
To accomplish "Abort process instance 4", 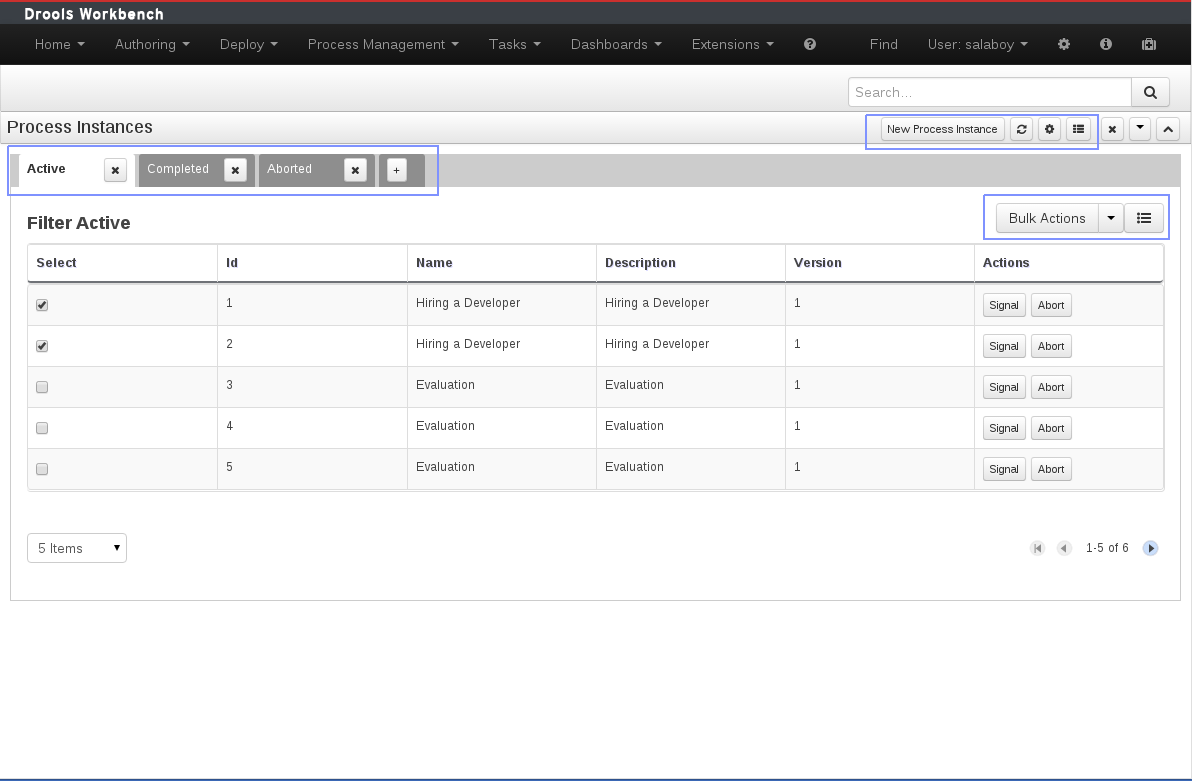I will (x=1051, y=428).
